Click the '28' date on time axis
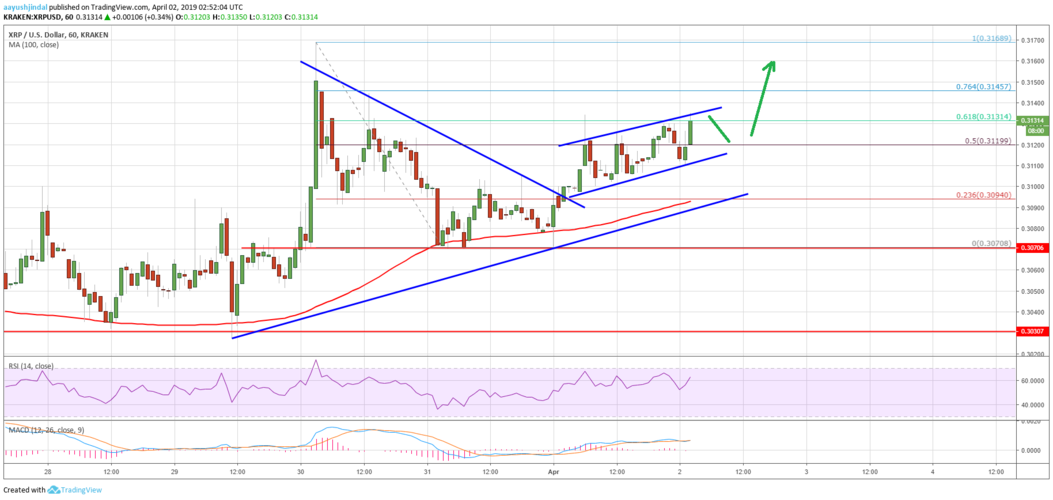The width and height of the screenshot is (1053, 500). click(49, 472)
